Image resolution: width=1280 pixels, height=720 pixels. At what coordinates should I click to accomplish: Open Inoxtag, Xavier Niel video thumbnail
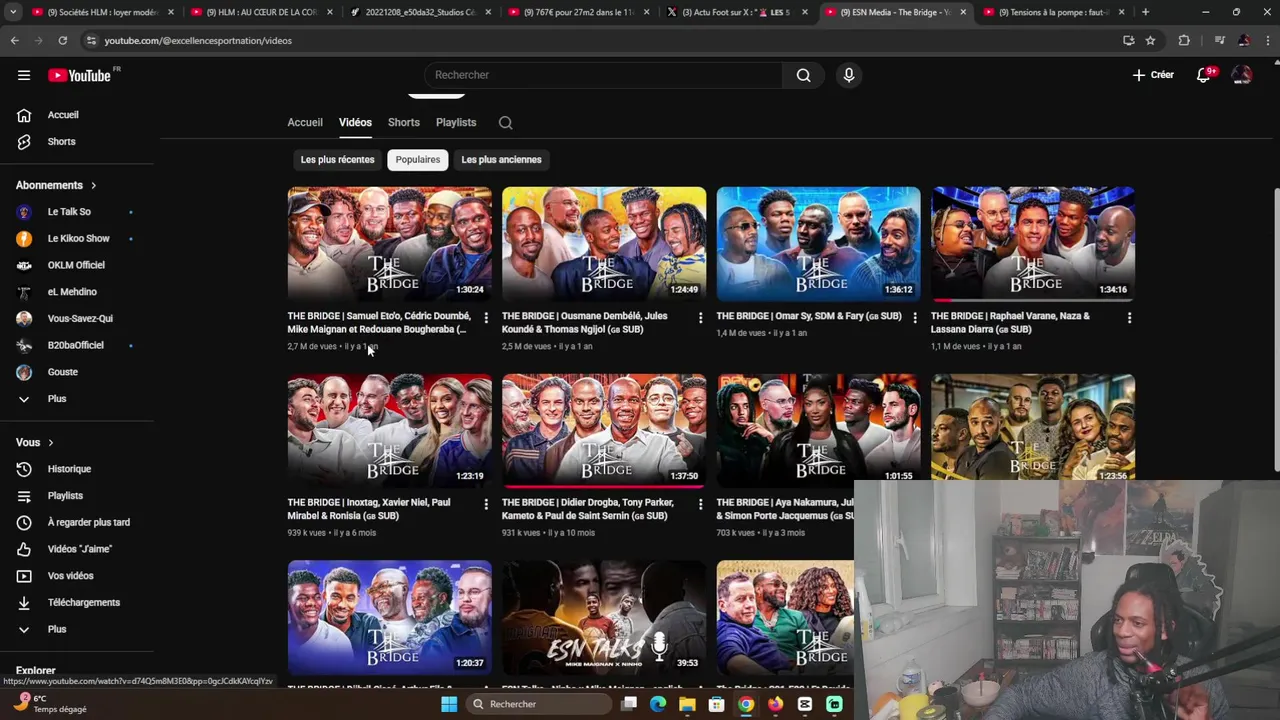[389, 430]
